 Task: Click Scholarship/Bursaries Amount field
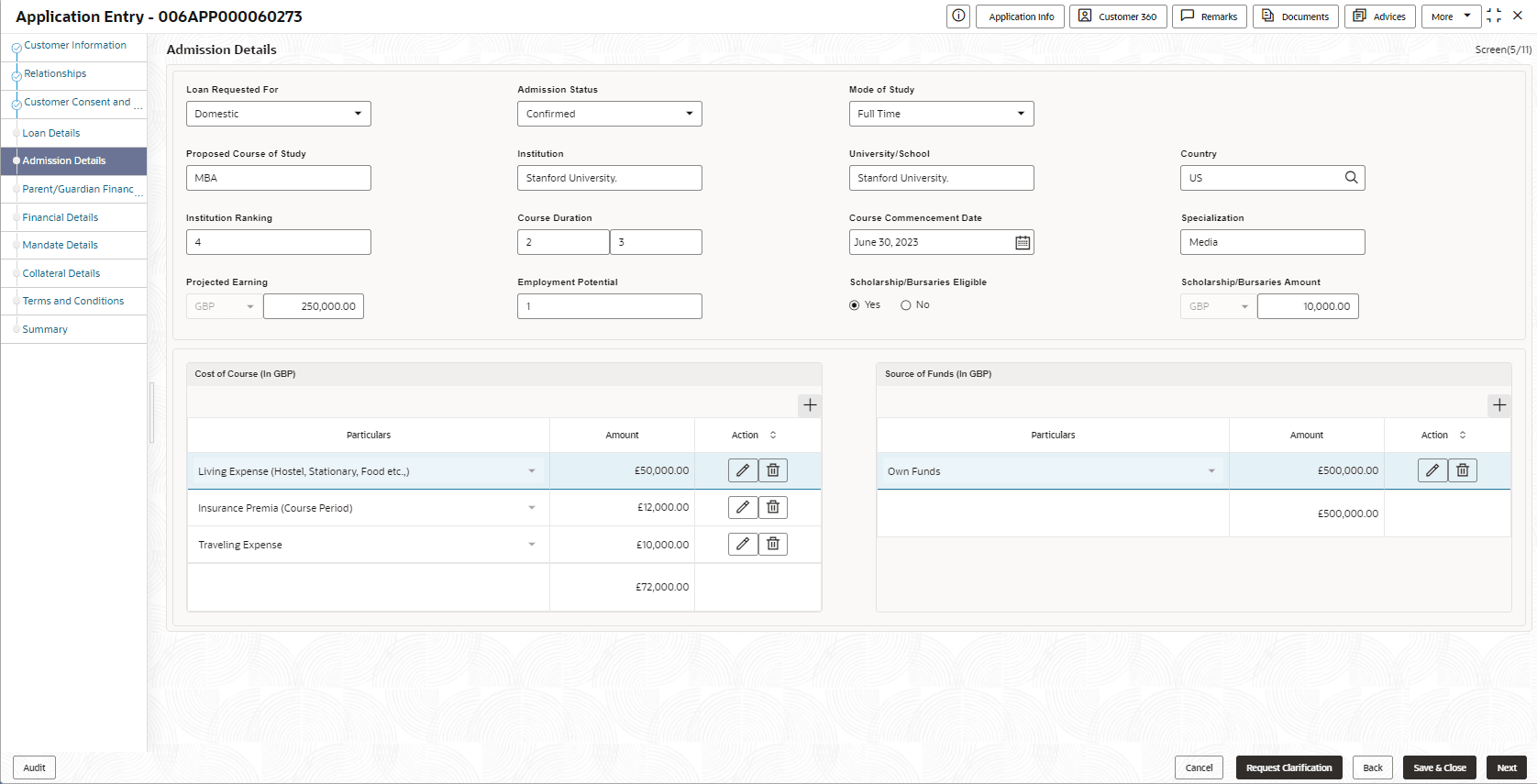point(1308,306)
